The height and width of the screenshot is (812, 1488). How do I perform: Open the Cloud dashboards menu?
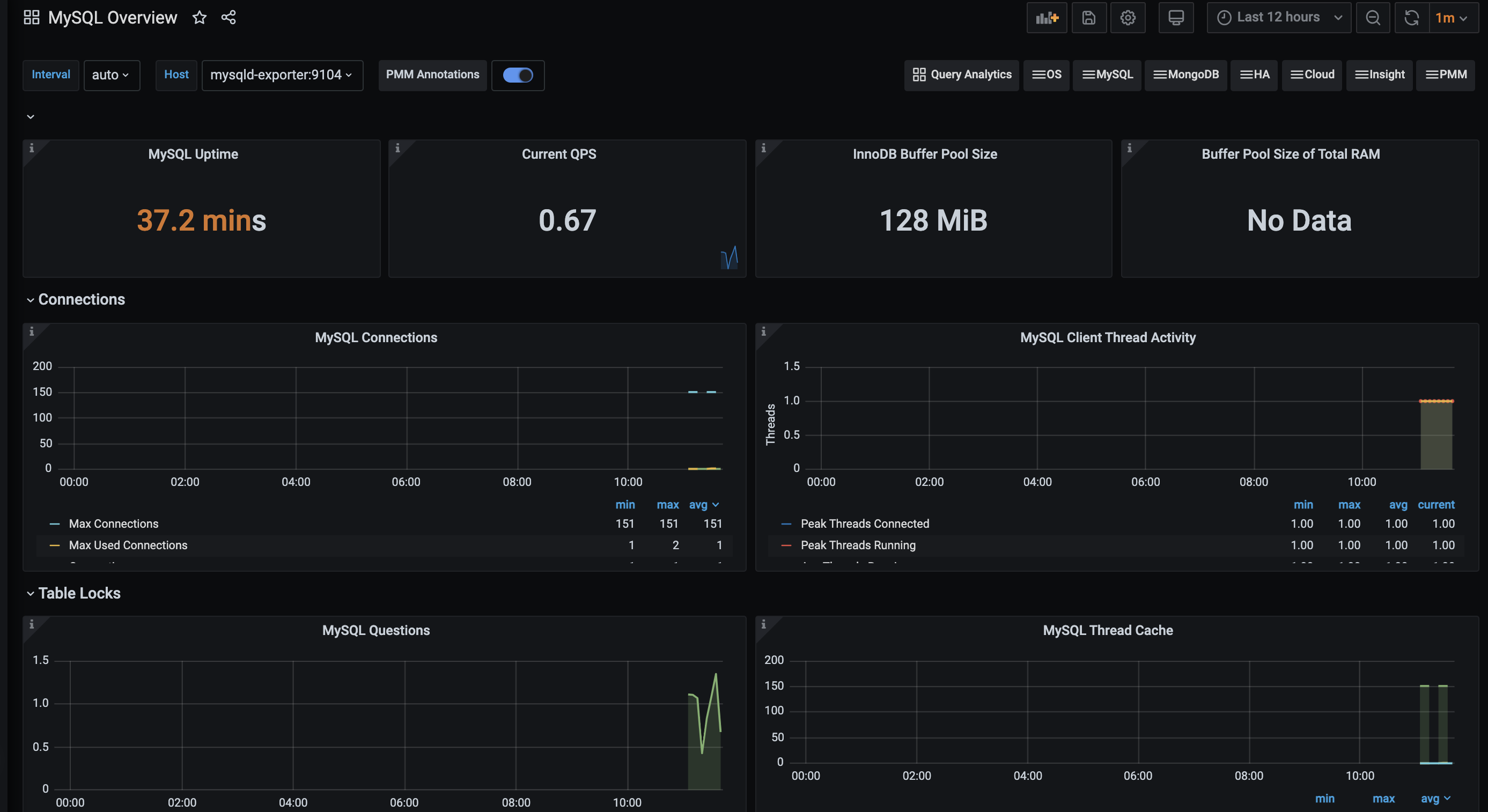coord(1312,75)
